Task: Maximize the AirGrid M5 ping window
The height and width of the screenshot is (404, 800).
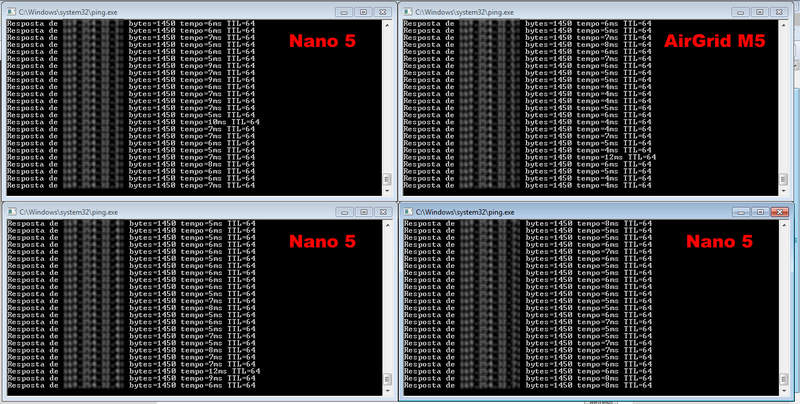Action: (760, 12)
